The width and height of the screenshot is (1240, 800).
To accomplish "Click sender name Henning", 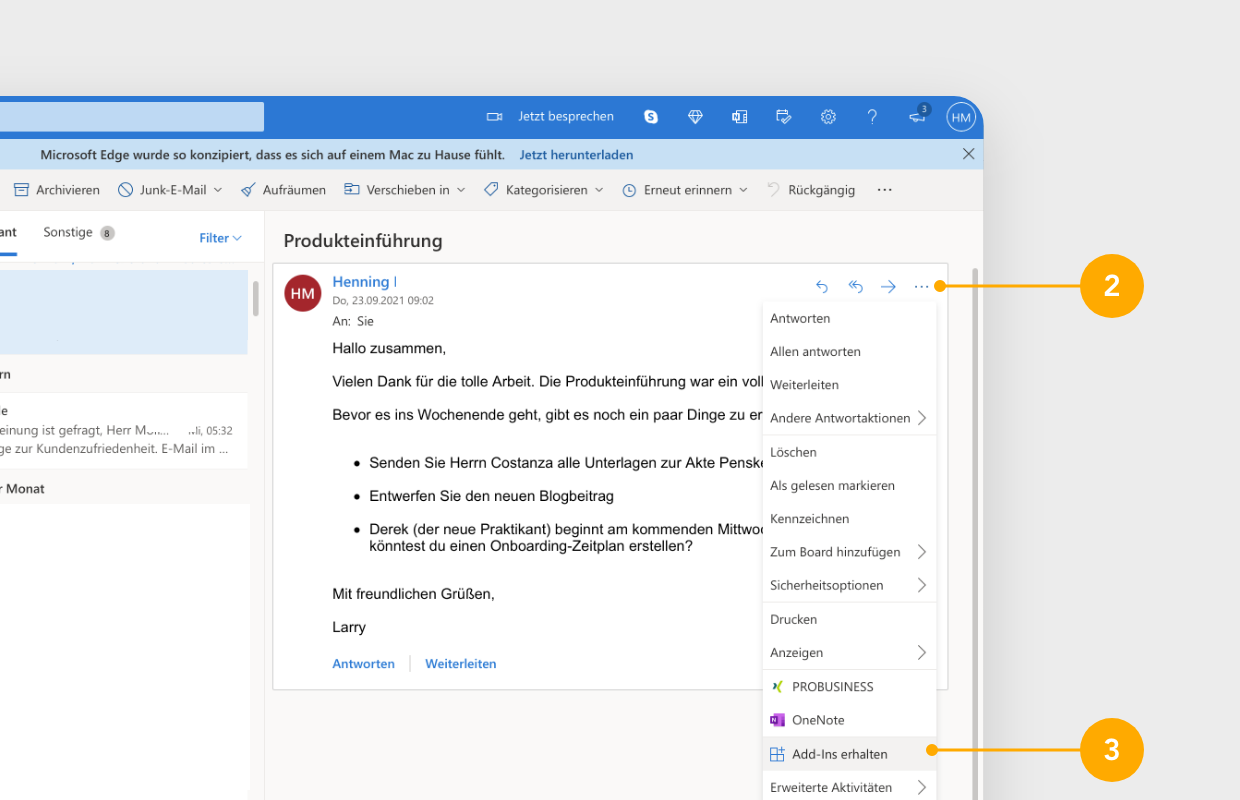I will pos(364,282).
